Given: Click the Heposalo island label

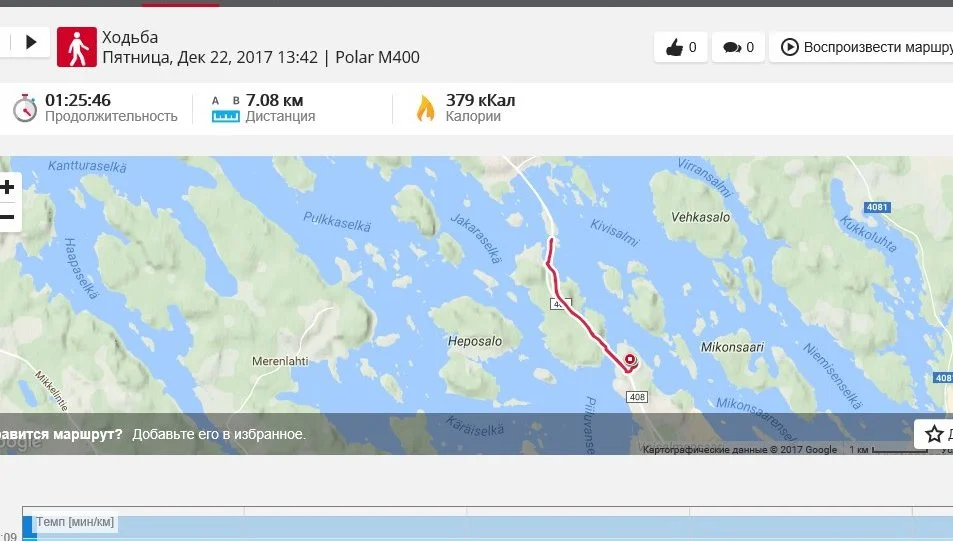Looking at the screenshot, I should coord(475,341).
